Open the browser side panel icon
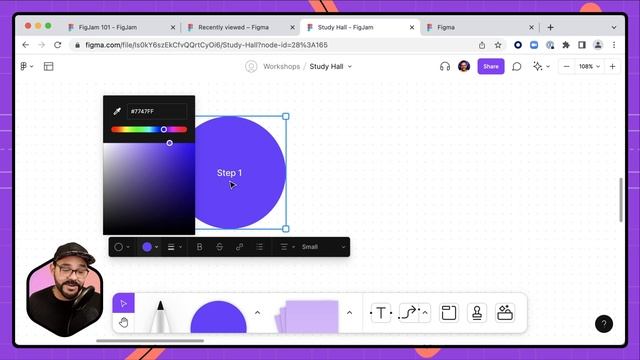Image resolution: width=640 pixels, height=360 pixels. [x=582, y=45]
